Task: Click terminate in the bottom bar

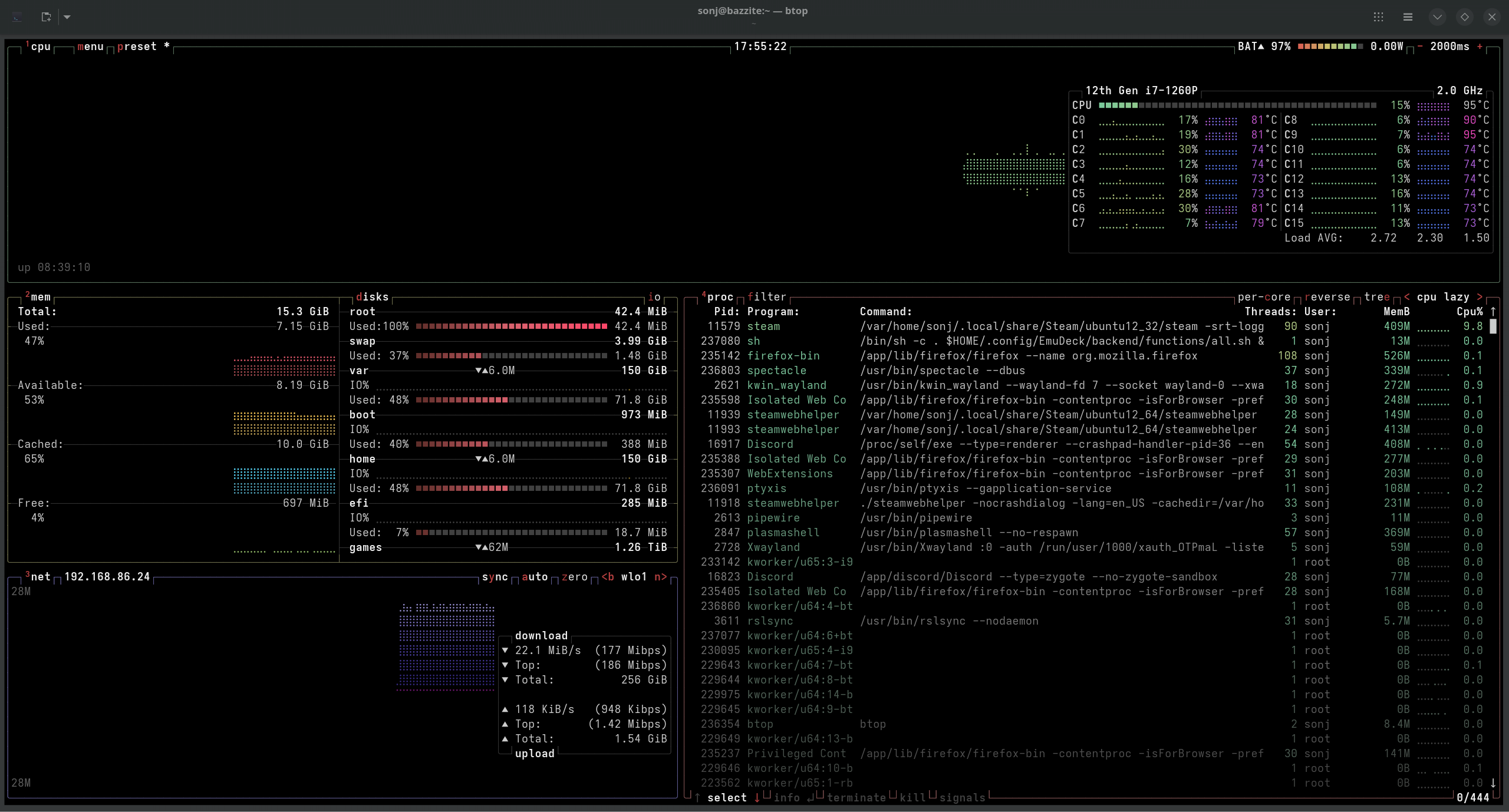Action: [x=856, y=798]
